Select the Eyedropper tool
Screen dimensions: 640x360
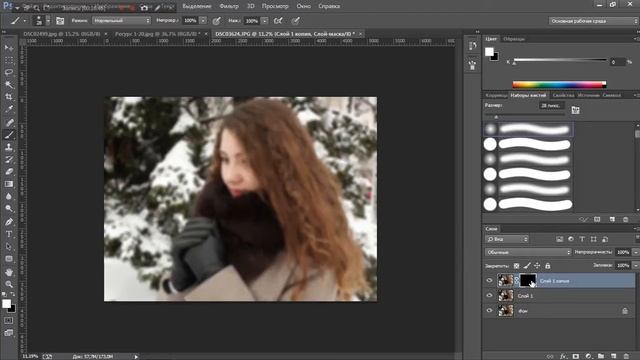[9, 109]
